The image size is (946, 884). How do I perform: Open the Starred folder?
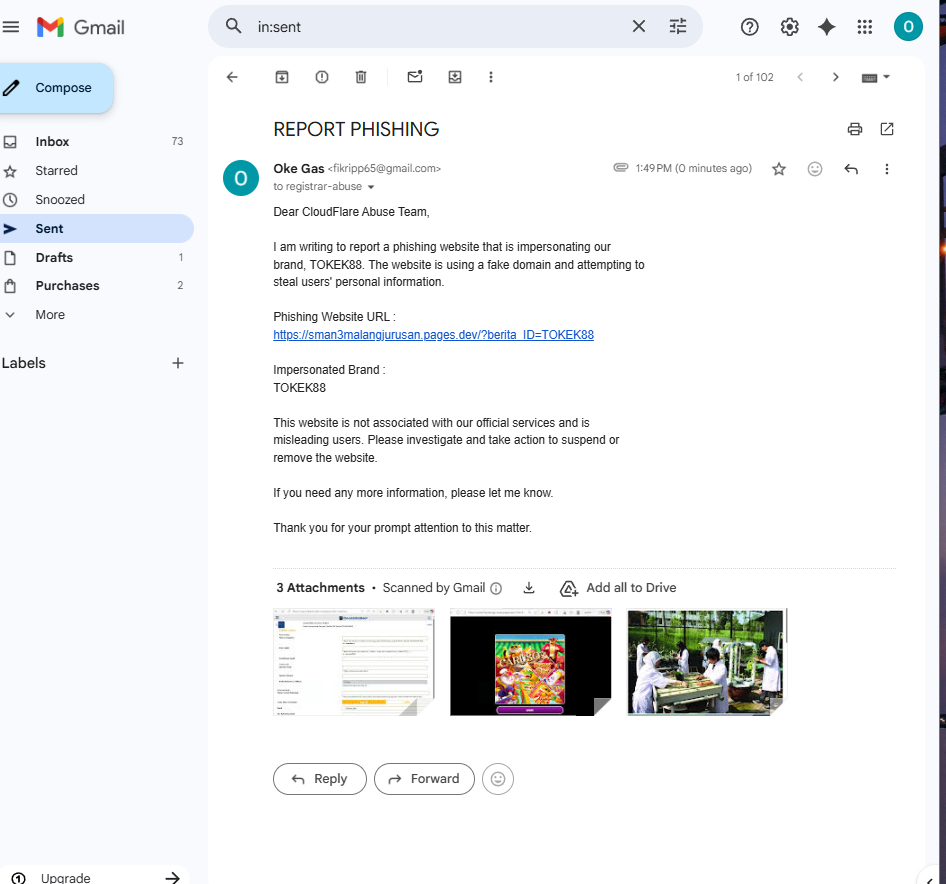pyautogui.click(x=97, y=171)
